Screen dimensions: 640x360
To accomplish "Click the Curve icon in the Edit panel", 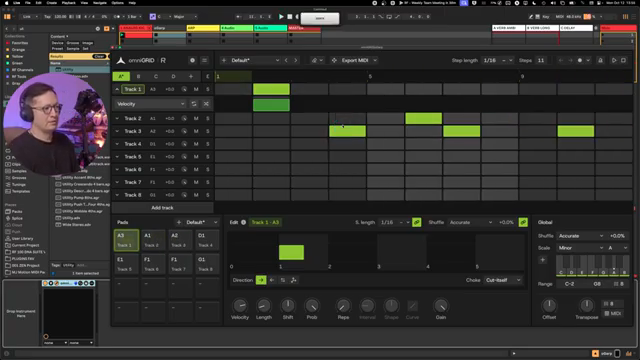I will (412, 306).
